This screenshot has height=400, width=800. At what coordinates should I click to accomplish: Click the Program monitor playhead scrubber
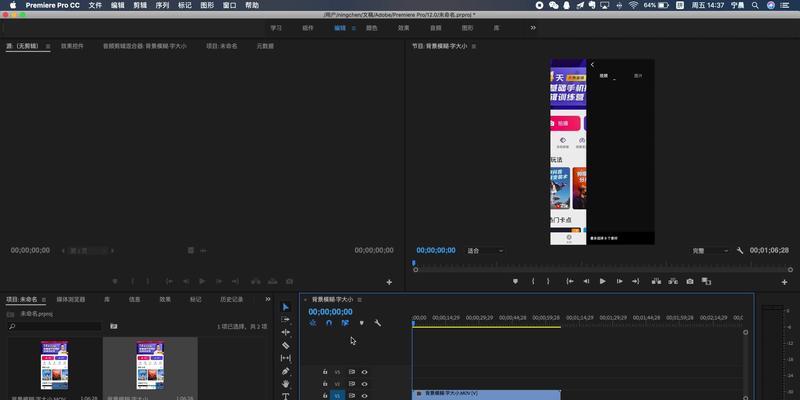[x=414, y=263]
